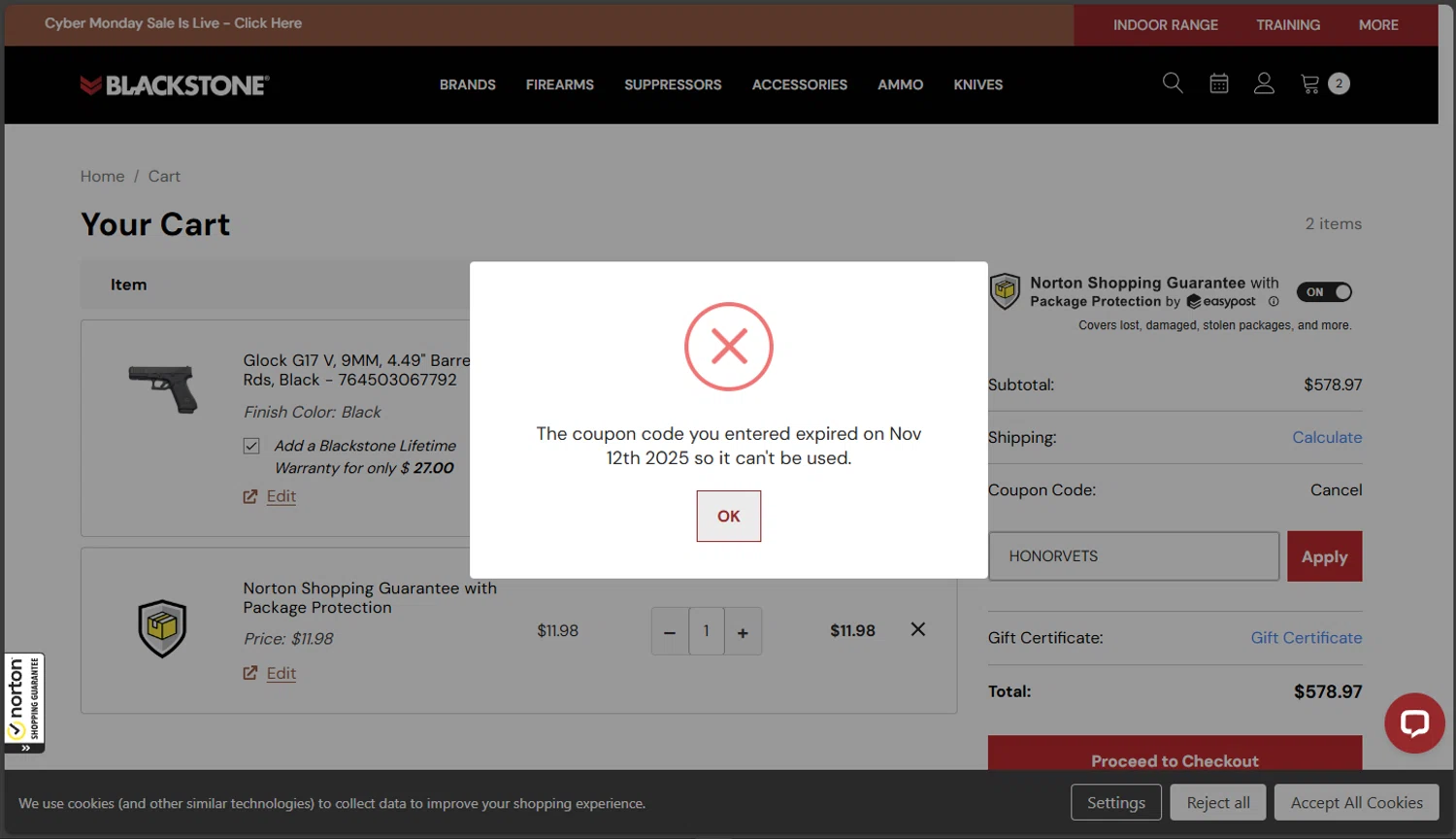1456x839 pixels.
Task: Uncheck the Blackstone Lifetime Warranty checkbox
Action: [251, 446]
